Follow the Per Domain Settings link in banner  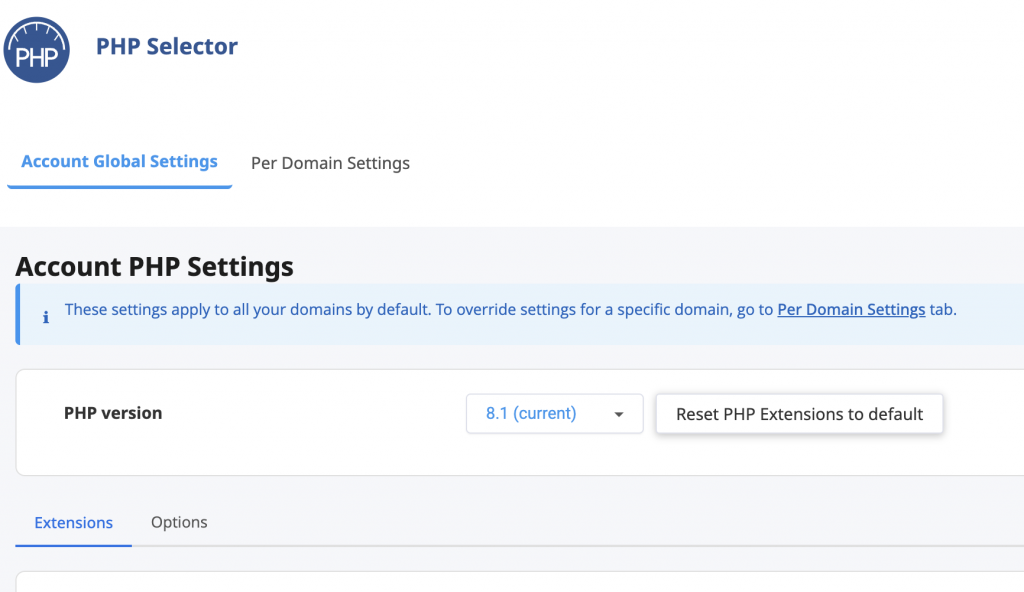tap(851, 309)
